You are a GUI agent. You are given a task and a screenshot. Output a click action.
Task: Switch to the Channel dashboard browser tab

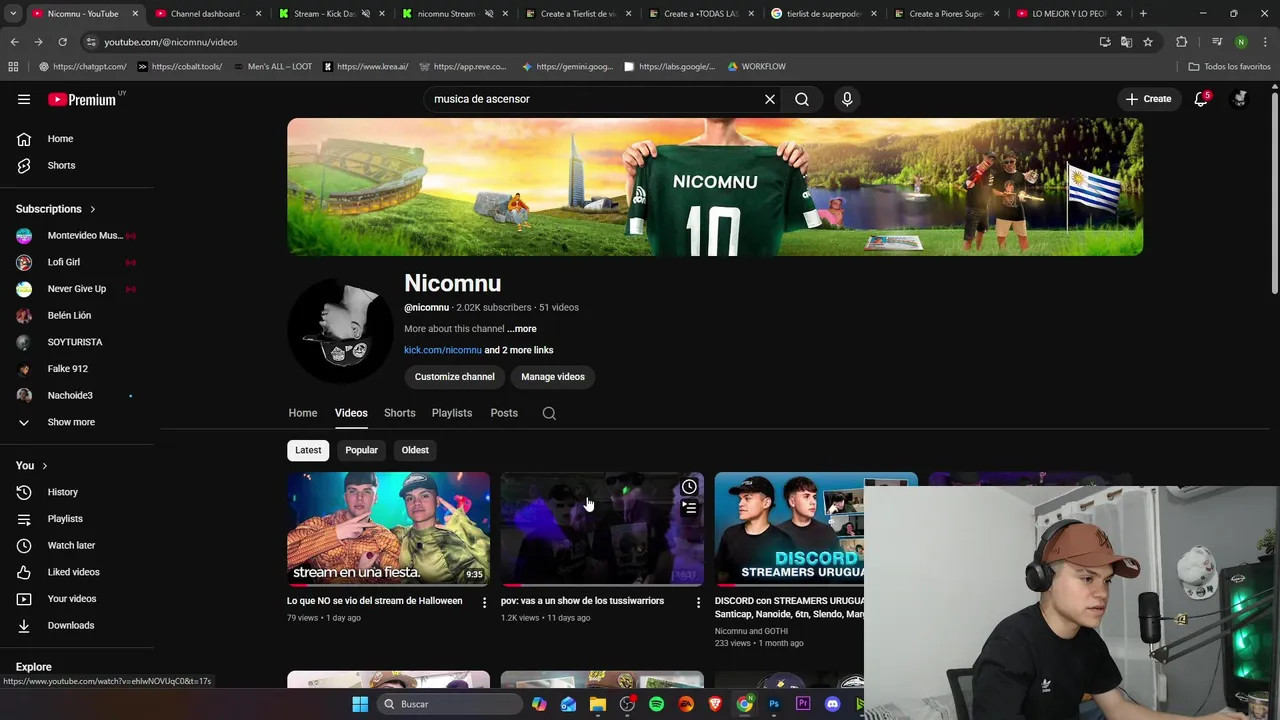point(208,14)
